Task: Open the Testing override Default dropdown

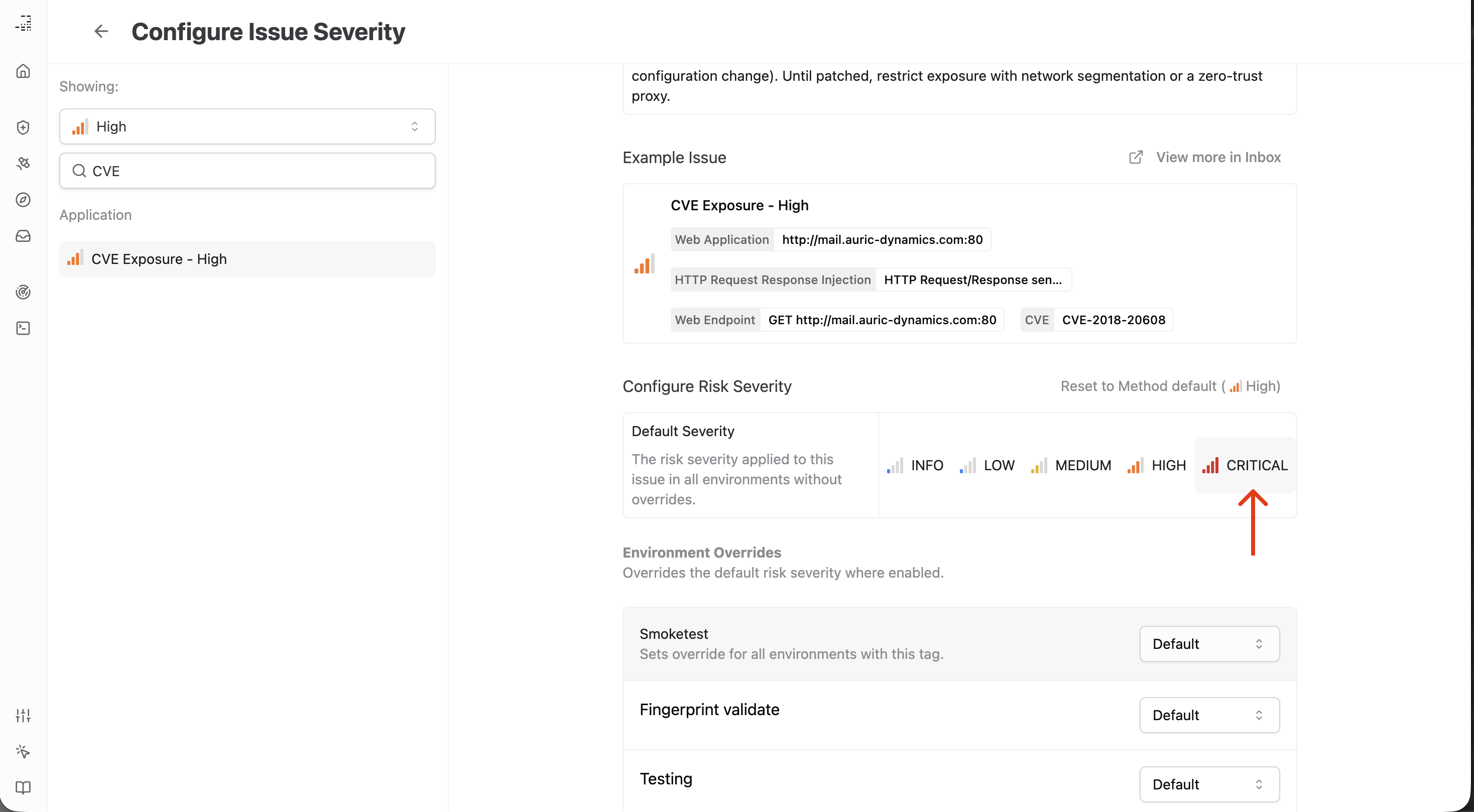Action: click(x=1209, y=784)
